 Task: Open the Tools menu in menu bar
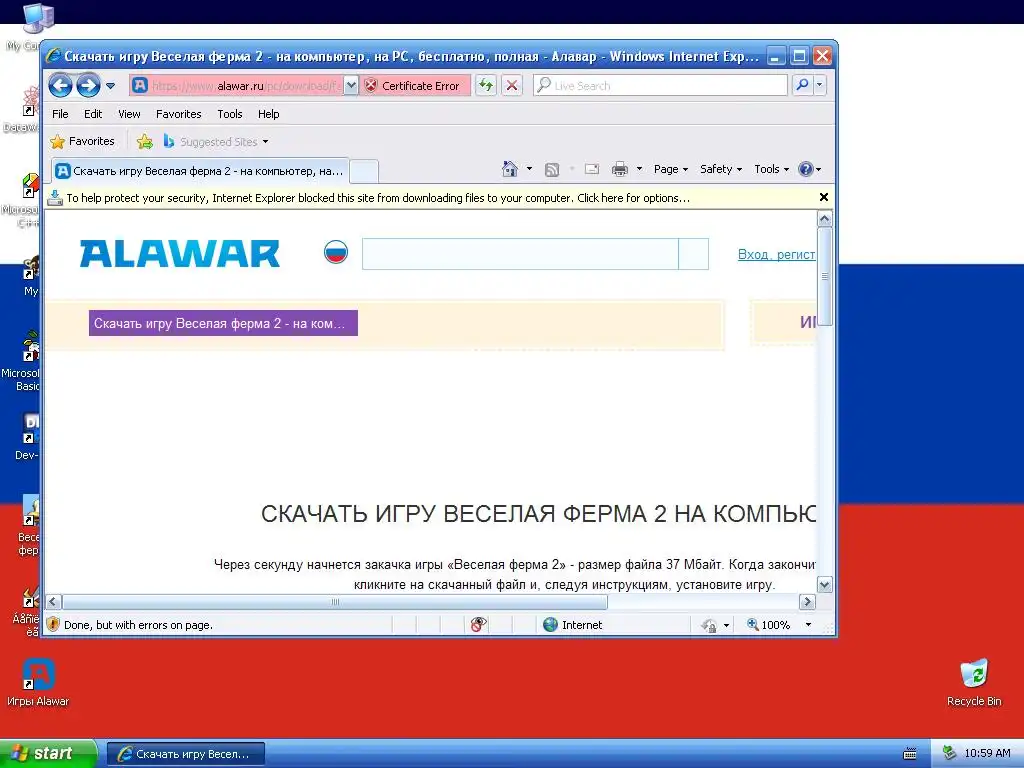[x=230, y=114]
